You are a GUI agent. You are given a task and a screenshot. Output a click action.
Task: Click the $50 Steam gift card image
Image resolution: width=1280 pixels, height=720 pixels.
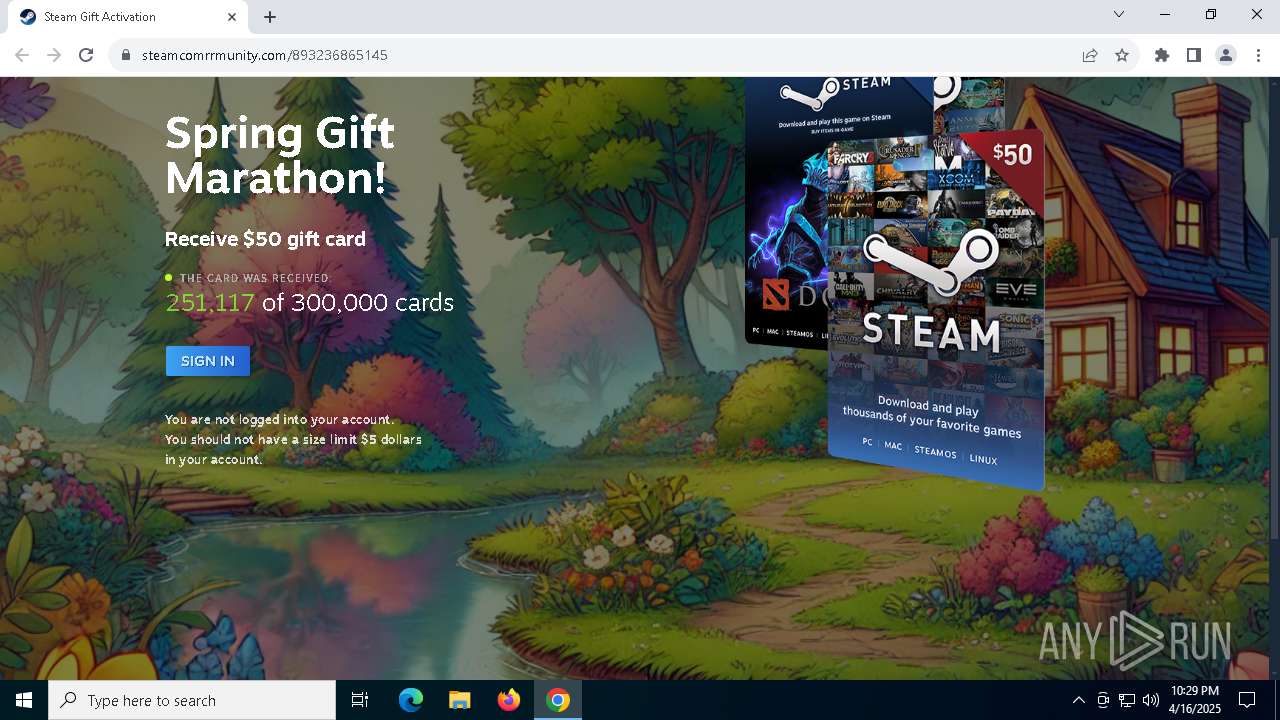tap(936, 310)
